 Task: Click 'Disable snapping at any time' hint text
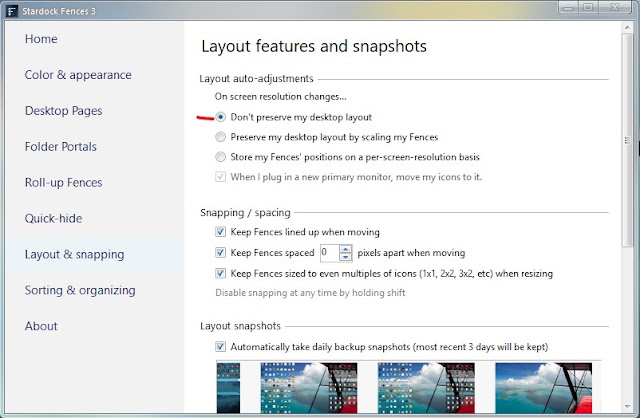pyautogui.click(x=310, y=293)
